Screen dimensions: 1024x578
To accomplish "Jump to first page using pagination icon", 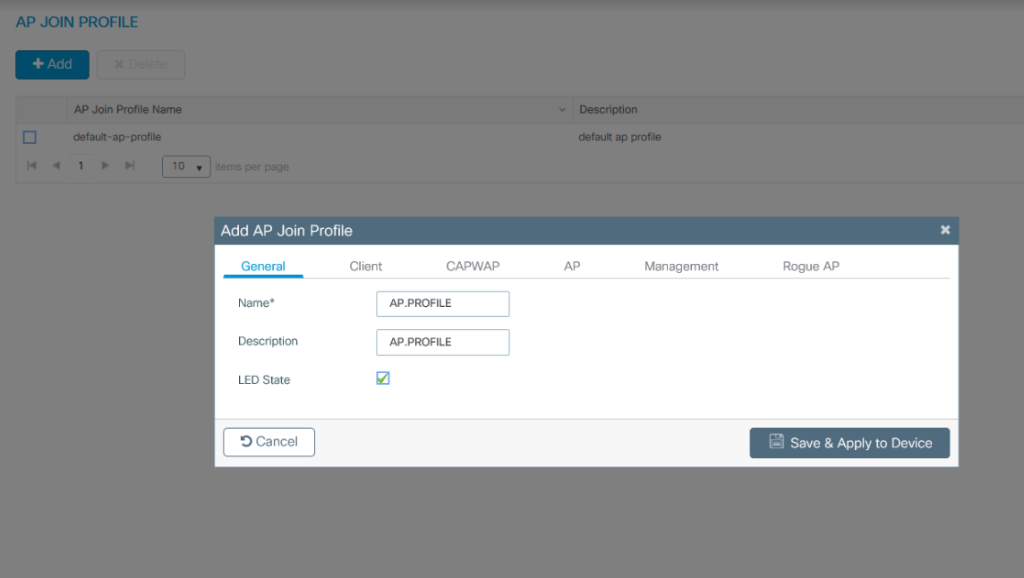I will point(31,165).
